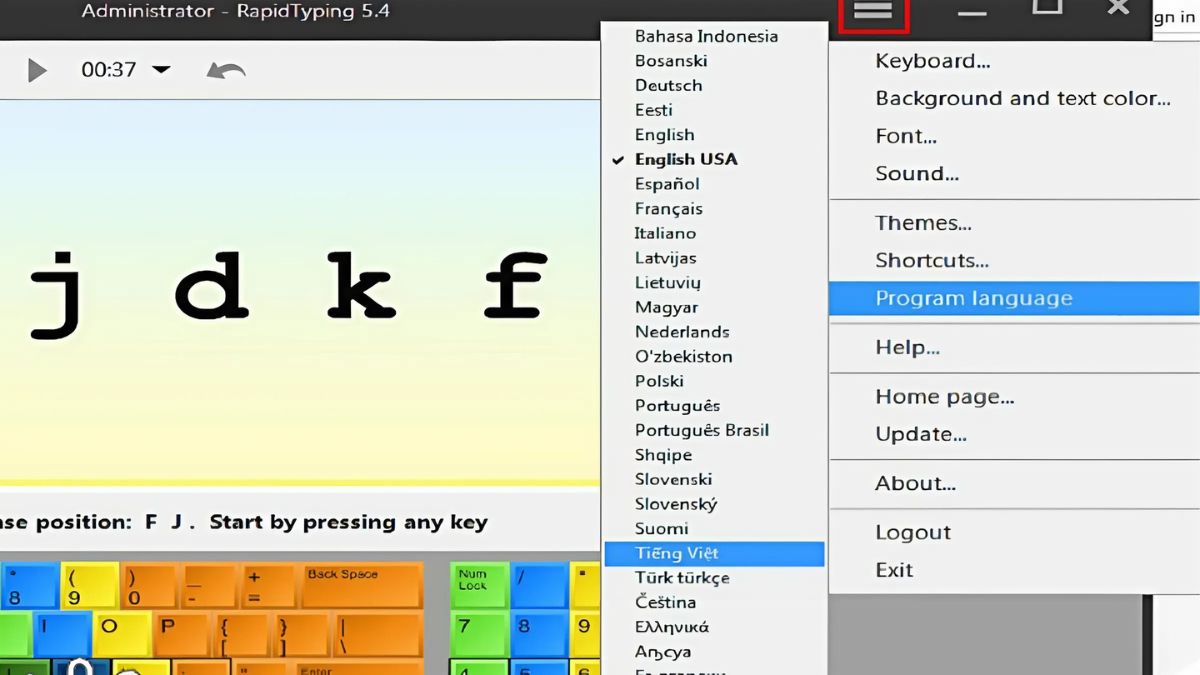Expand the Program language submenu

(1014, 298)
